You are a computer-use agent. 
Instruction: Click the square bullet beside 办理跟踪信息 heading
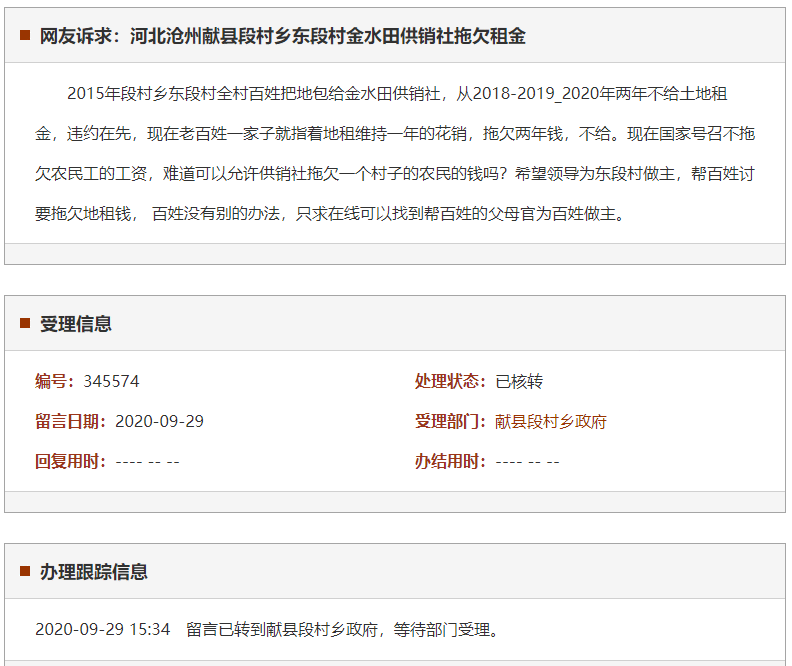click(x=25, y=572)
